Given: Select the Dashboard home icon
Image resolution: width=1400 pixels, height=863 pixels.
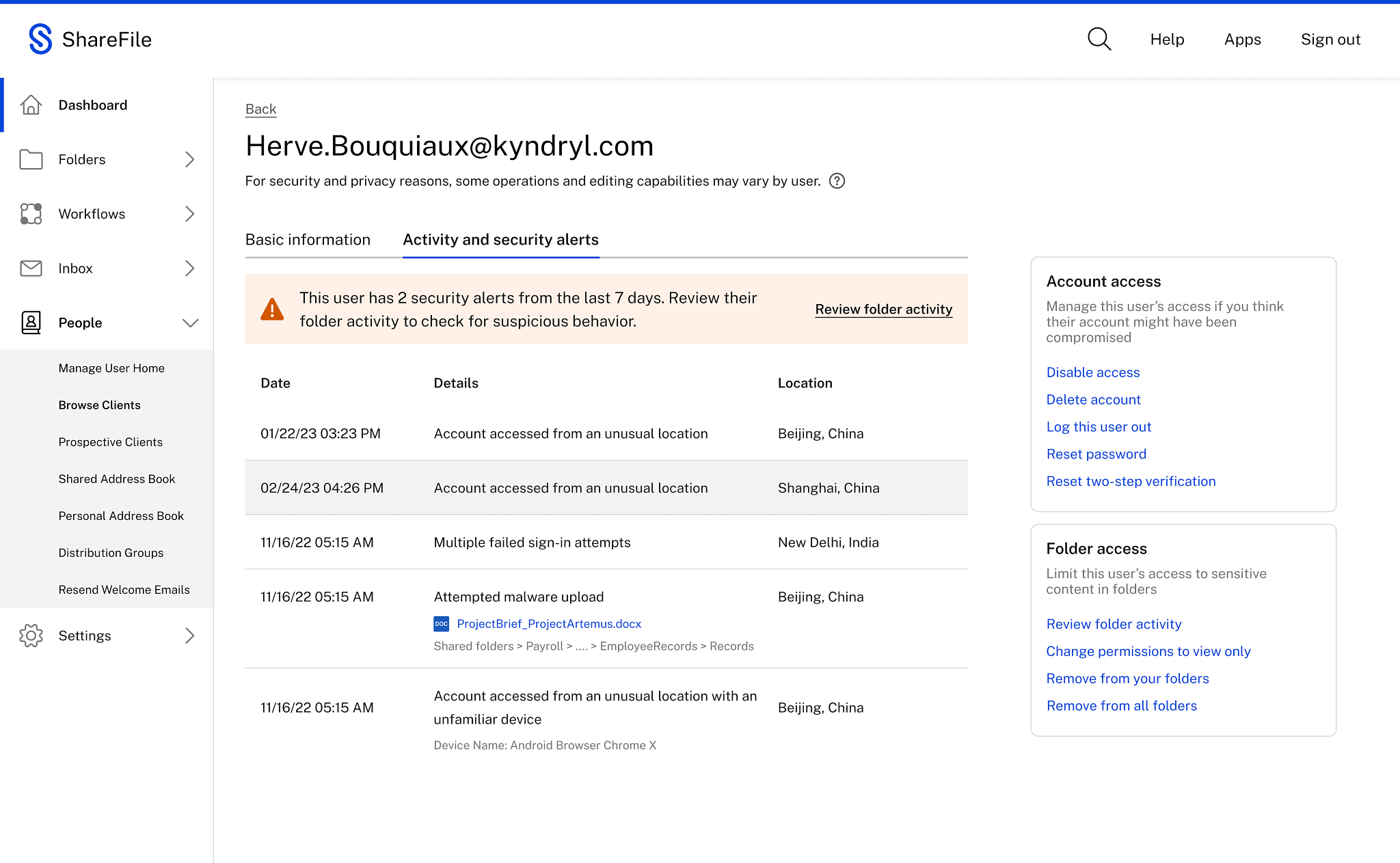Looking at the screenshot, I should (x=31, y=105).
